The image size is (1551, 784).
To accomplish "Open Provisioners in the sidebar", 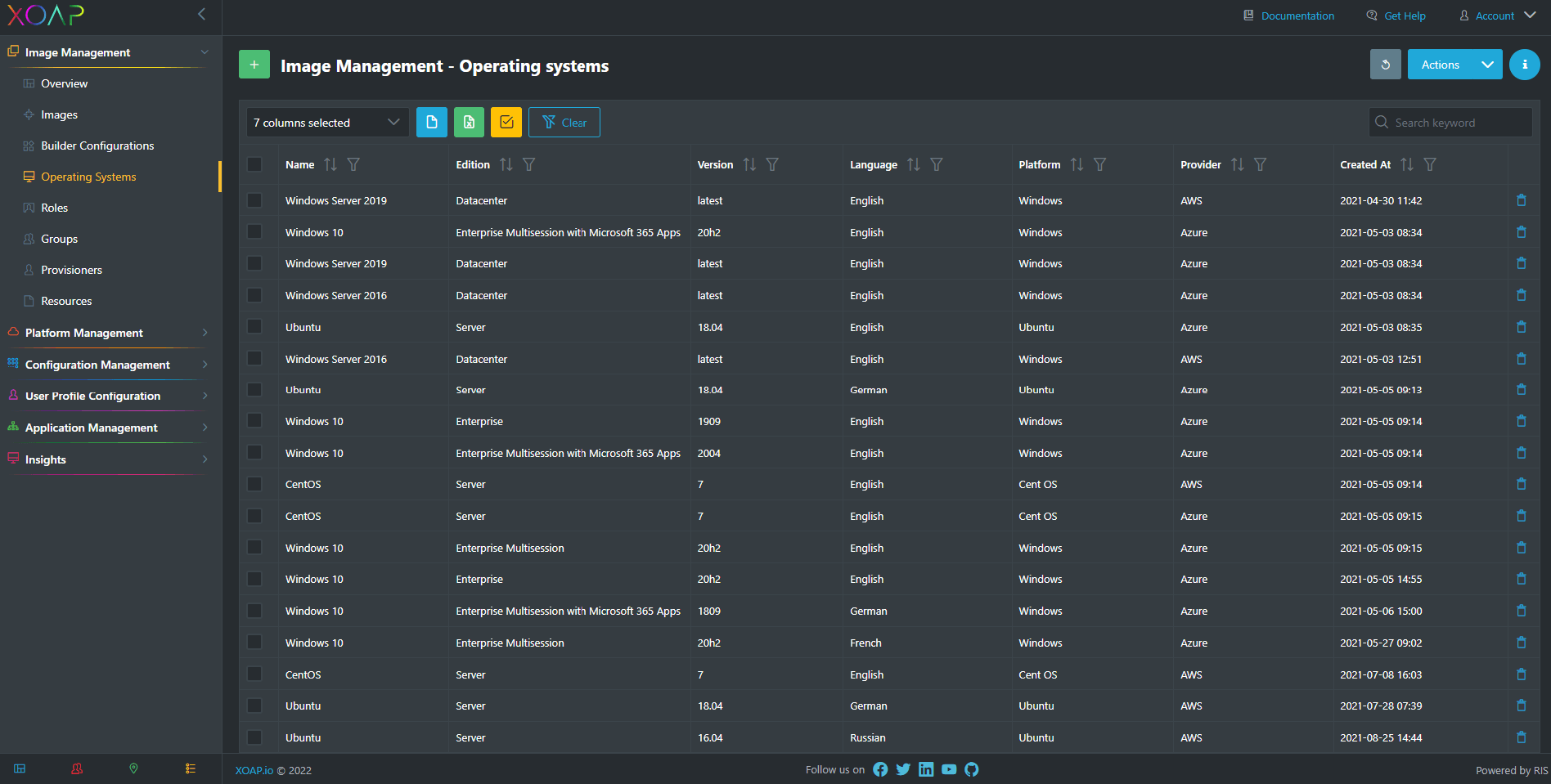I will (x=71, y=270).
